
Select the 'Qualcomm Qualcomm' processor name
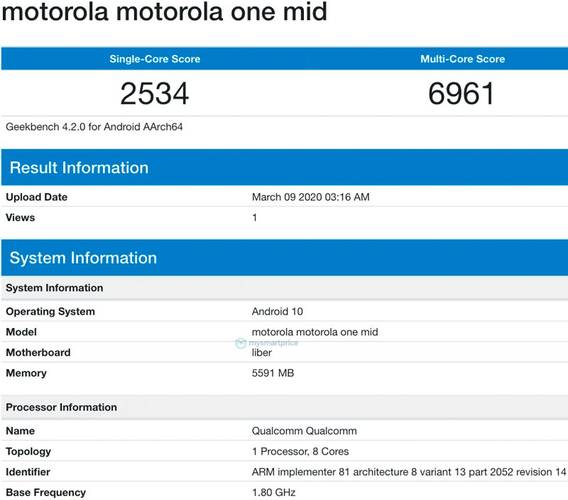(x=304, y=431)
